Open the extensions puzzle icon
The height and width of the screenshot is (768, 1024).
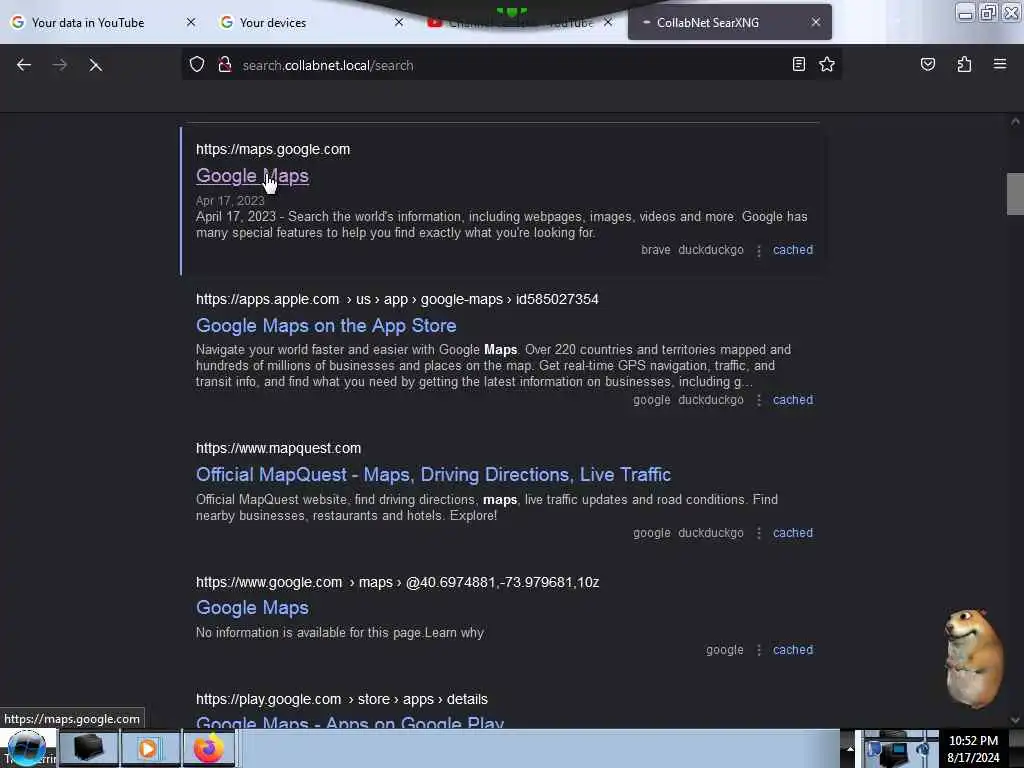click(964, 64)
